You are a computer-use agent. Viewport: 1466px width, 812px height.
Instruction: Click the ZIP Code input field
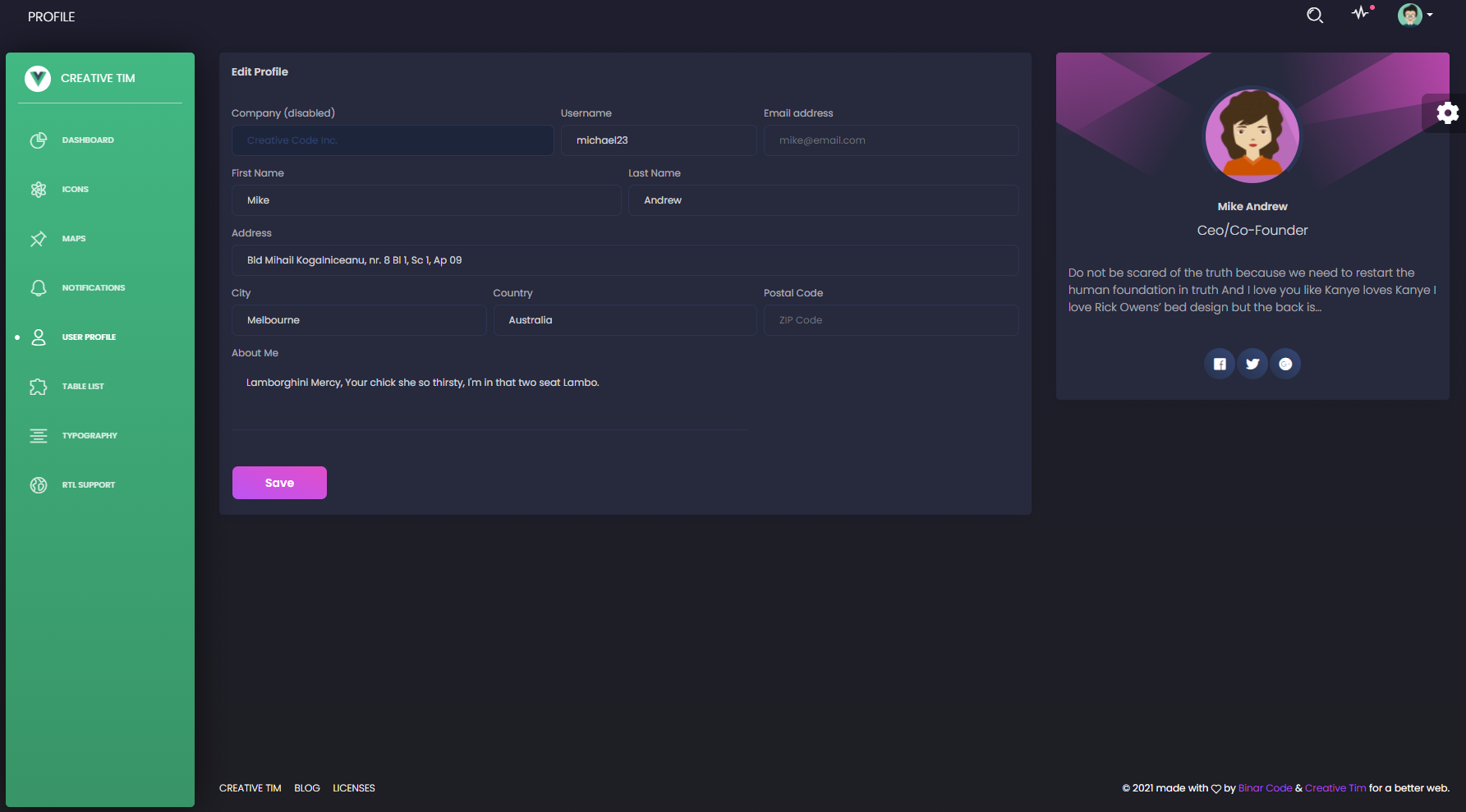coord(890,320)
